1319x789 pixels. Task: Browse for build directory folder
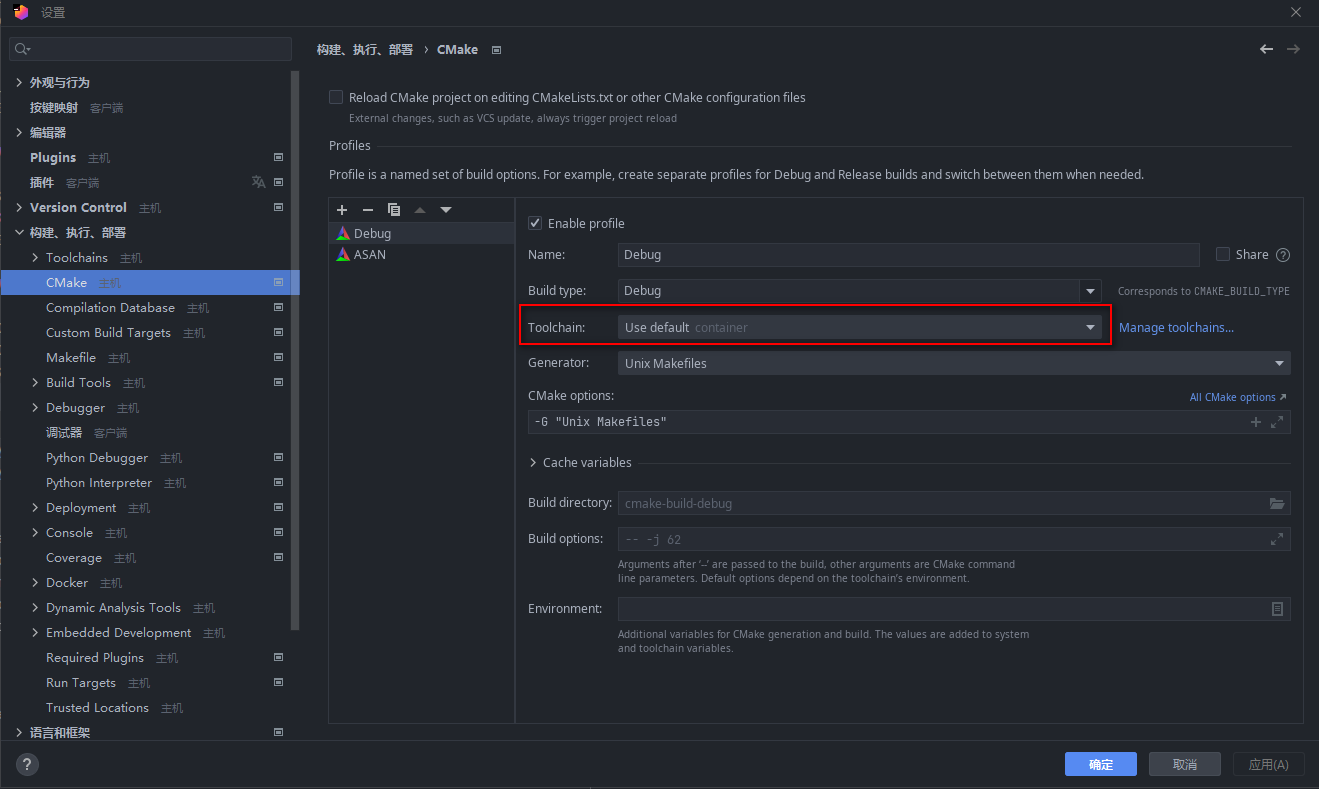tap(1277, 503)
